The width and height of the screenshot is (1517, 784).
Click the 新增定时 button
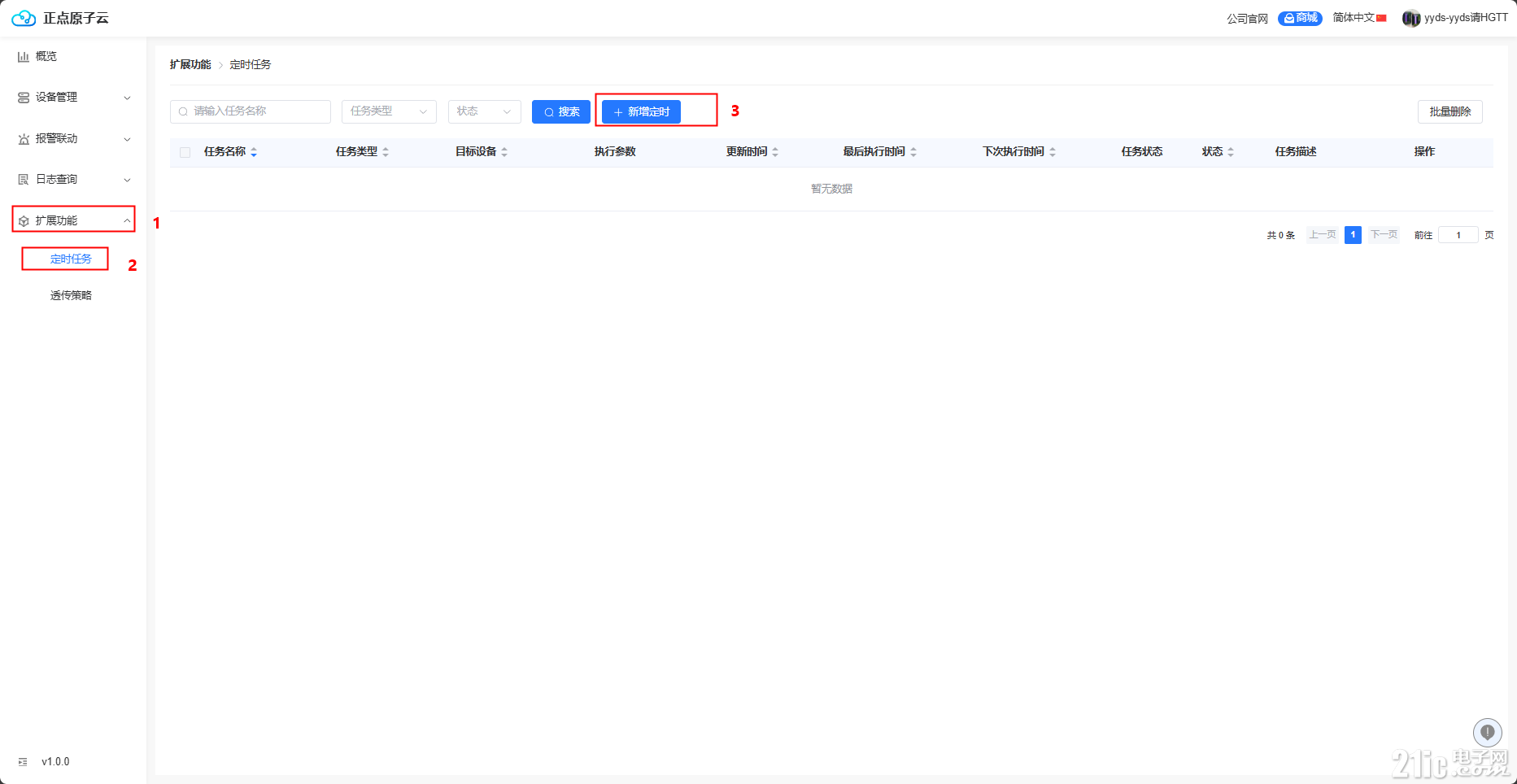[641, 111]
